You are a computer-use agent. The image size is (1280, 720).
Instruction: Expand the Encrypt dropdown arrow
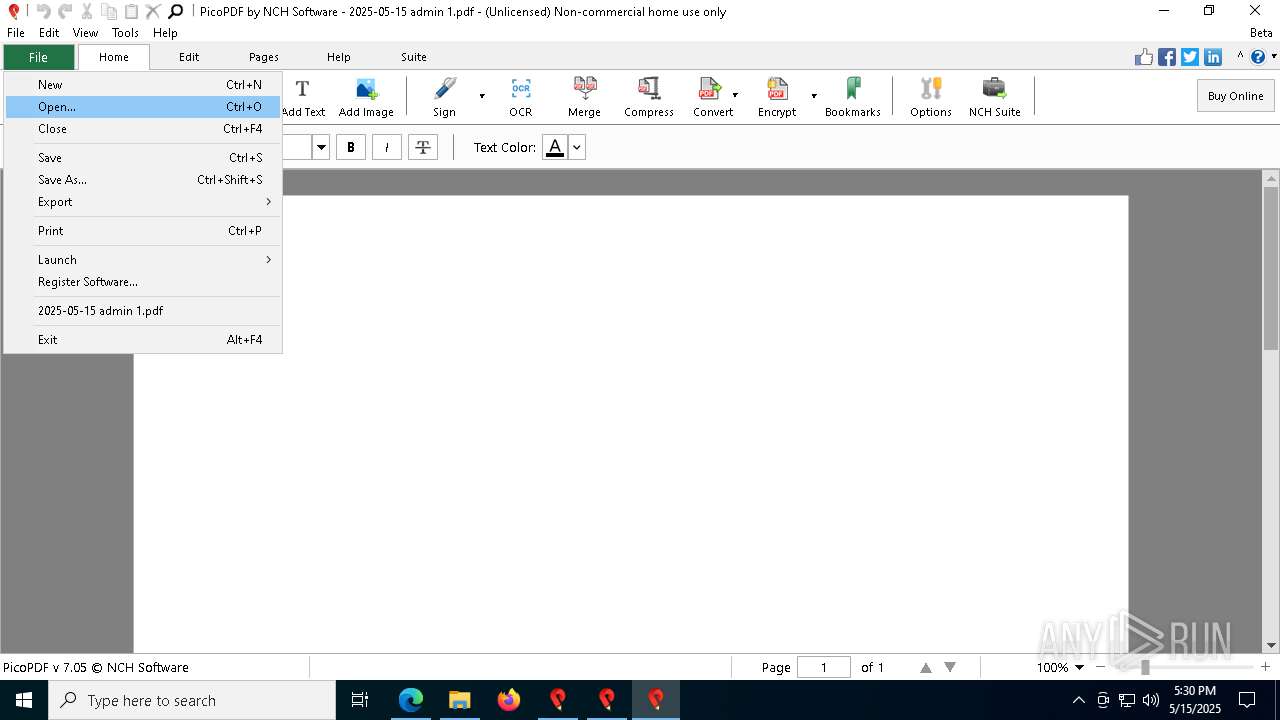[x=814, y=96]
